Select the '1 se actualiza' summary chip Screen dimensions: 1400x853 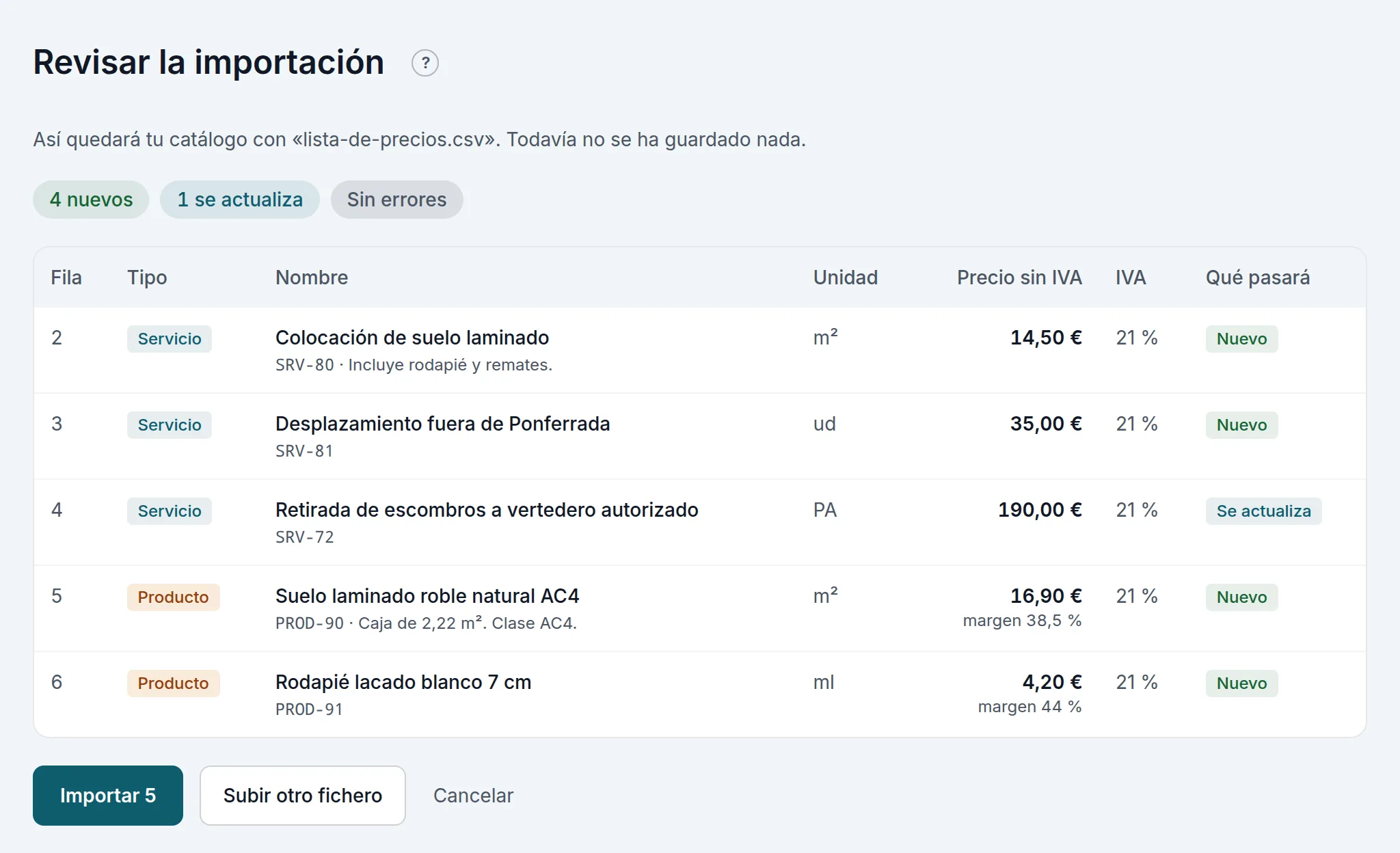point(240,200)
